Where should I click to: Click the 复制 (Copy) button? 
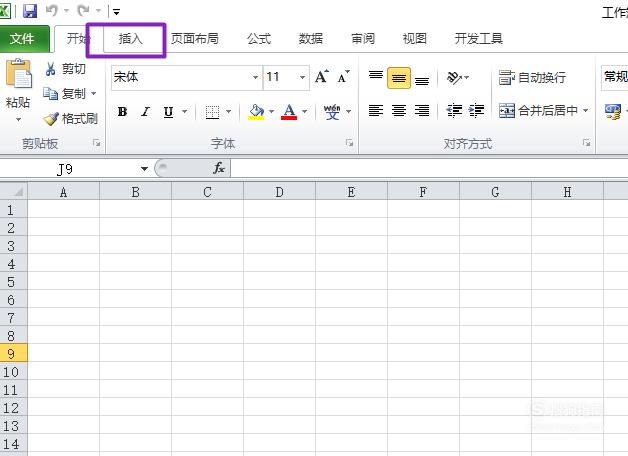click(64, 94)
